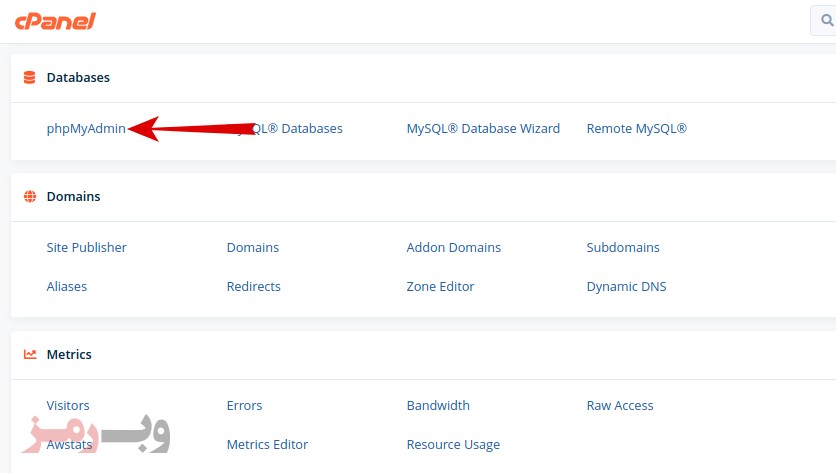Open the Domains link under the Domains section
This screenshot has height=473, width=836.
253,247
